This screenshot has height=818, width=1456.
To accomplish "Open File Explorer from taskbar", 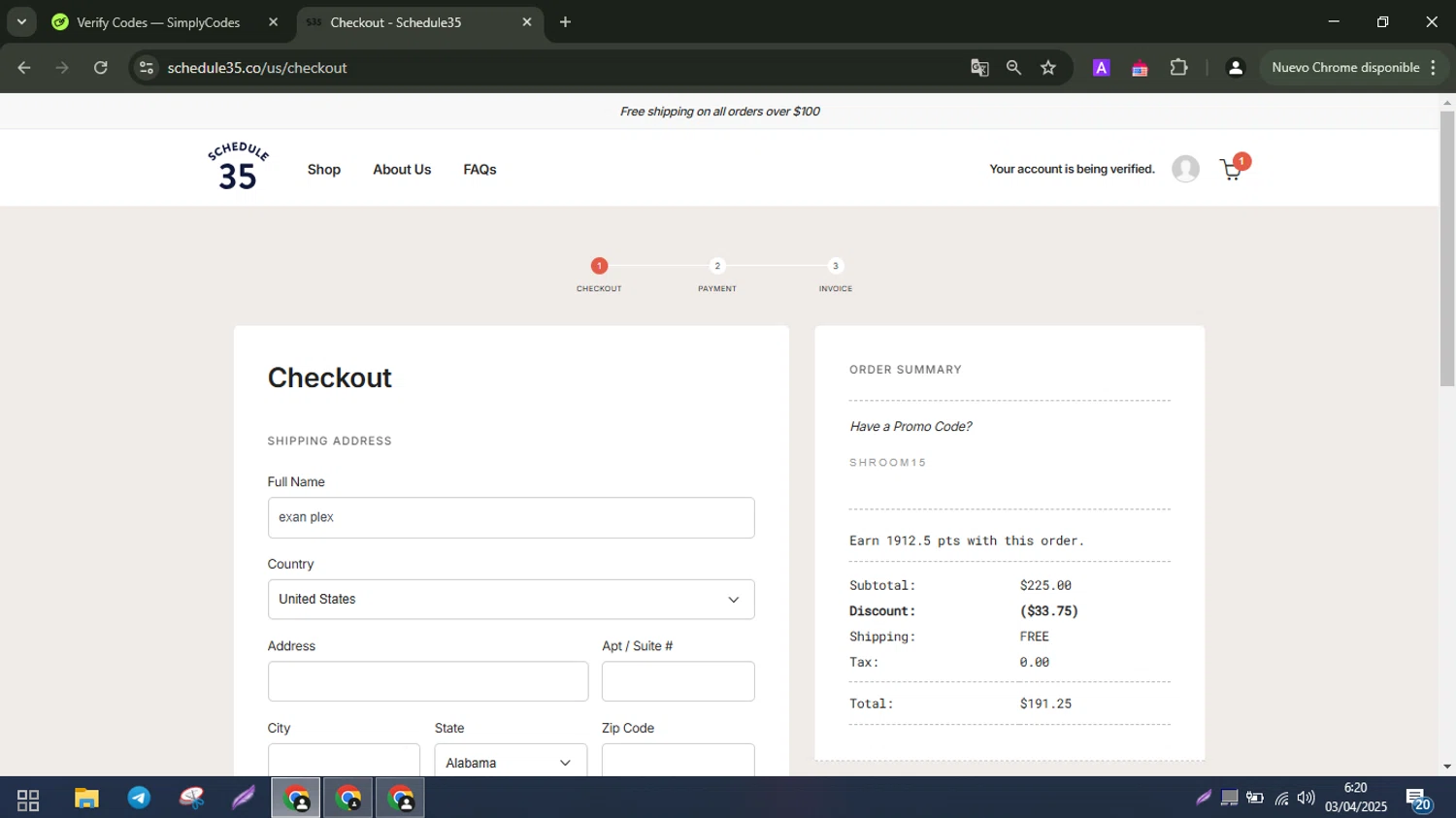I will [x=86, y=799].
